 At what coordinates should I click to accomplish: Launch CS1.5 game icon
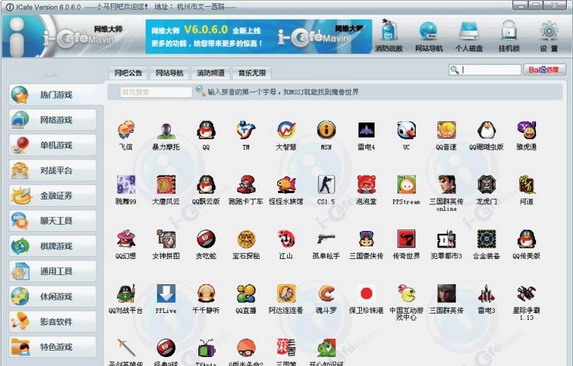[326, 184]
